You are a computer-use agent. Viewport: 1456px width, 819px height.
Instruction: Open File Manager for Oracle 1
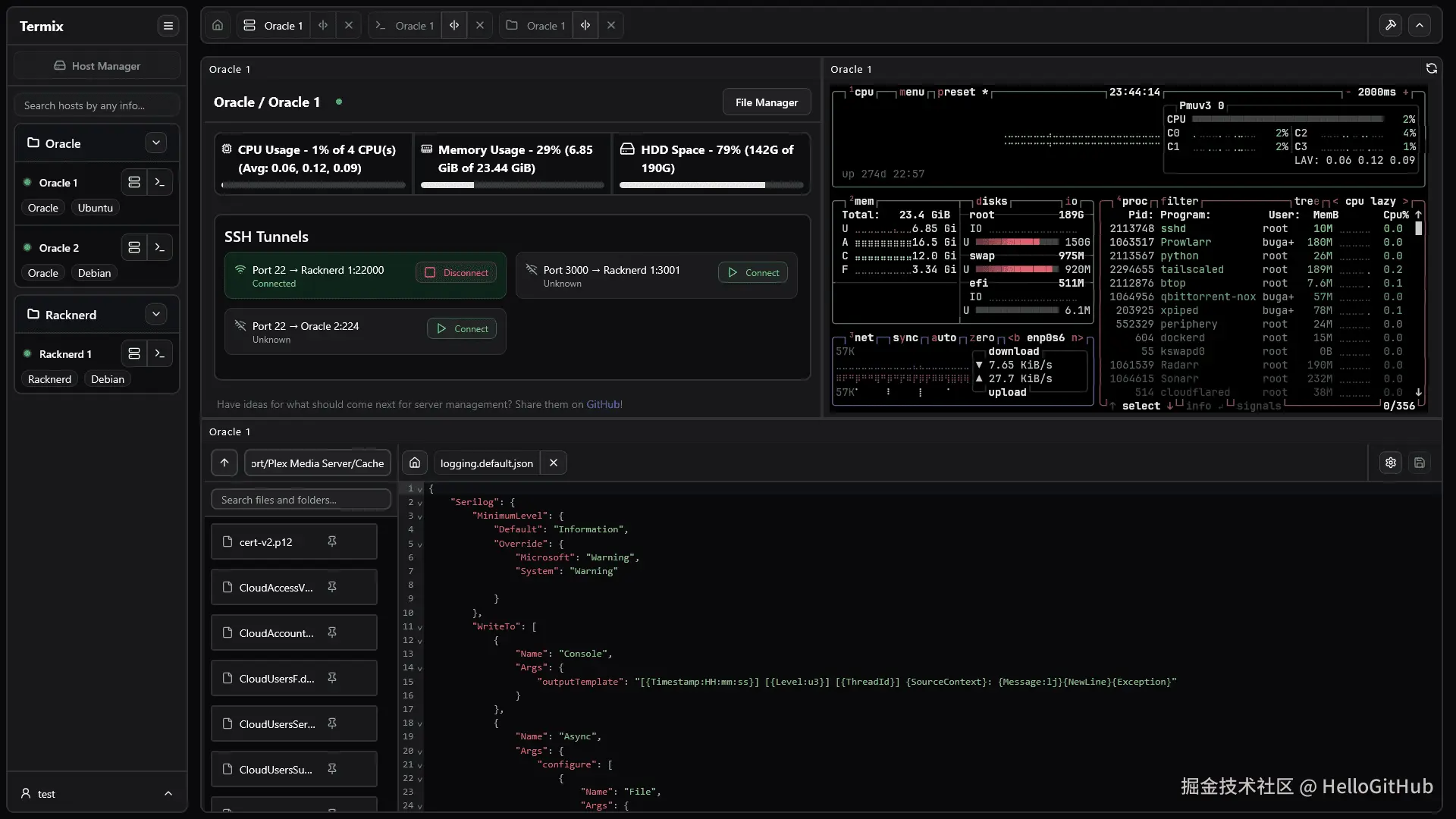pos(766,102)
